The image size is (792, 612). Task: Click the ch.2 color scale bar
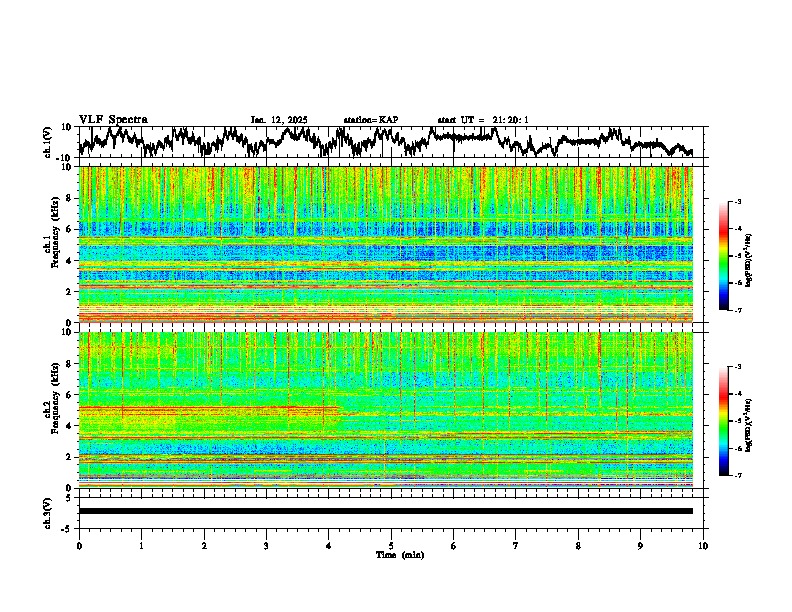[723, 421]
